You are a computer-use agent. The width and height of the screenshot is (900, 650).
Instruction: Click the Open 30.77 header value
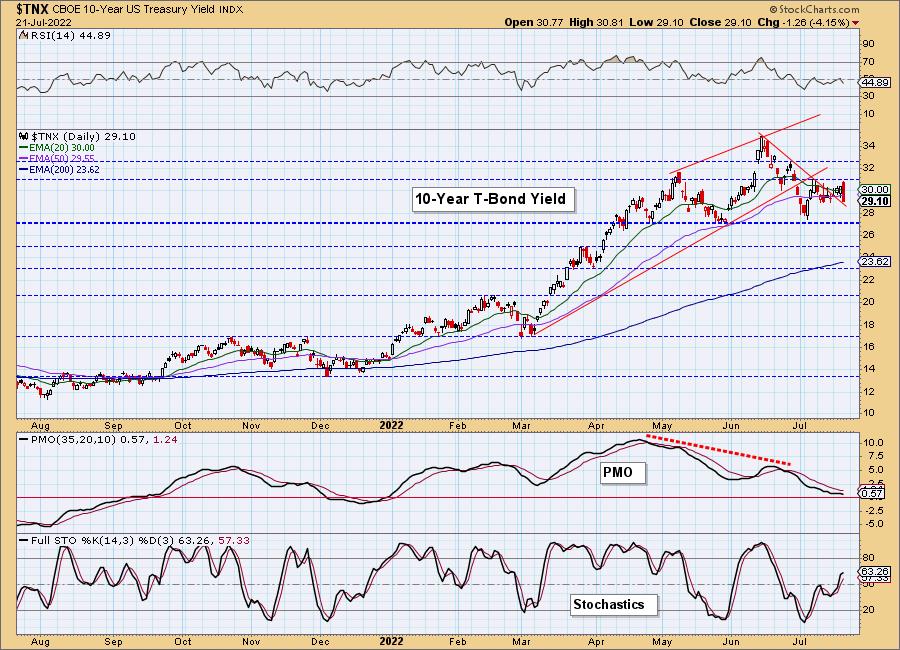533,22
